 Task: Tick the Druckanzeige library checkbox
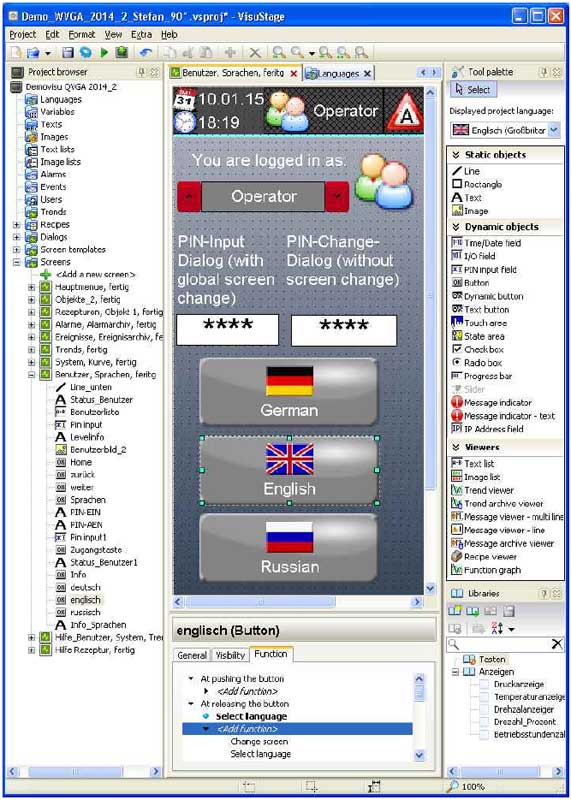[x=484, y=684]
